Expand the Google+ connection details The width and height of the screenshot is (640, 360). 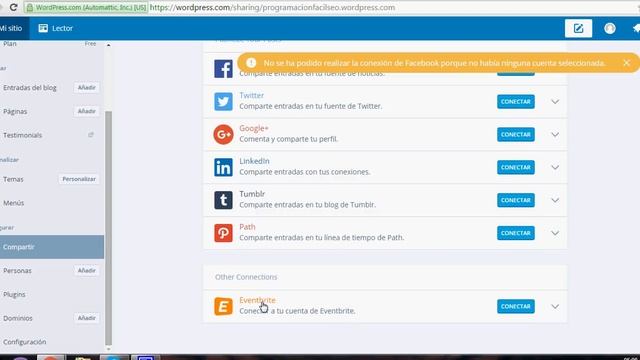click(x=555, y=134)
